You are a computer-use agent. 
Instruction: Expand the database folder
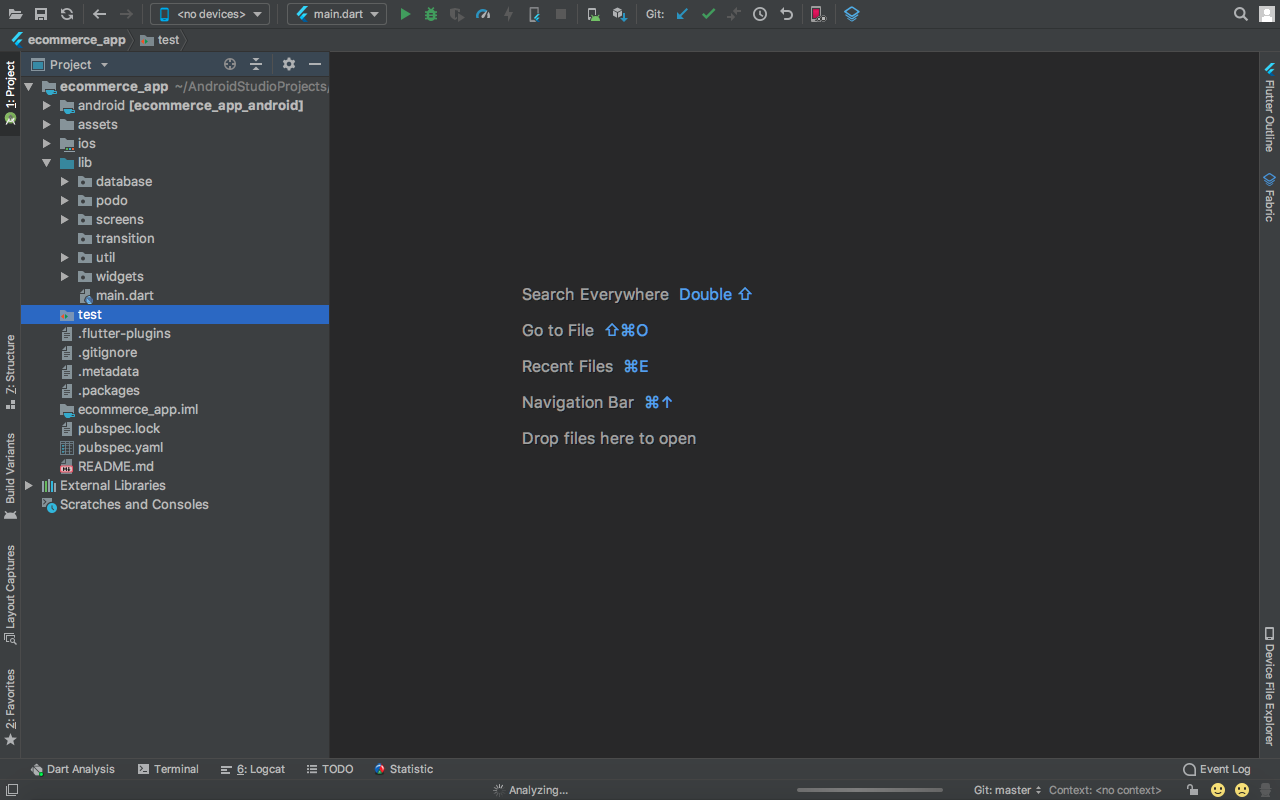click(65, 181)
